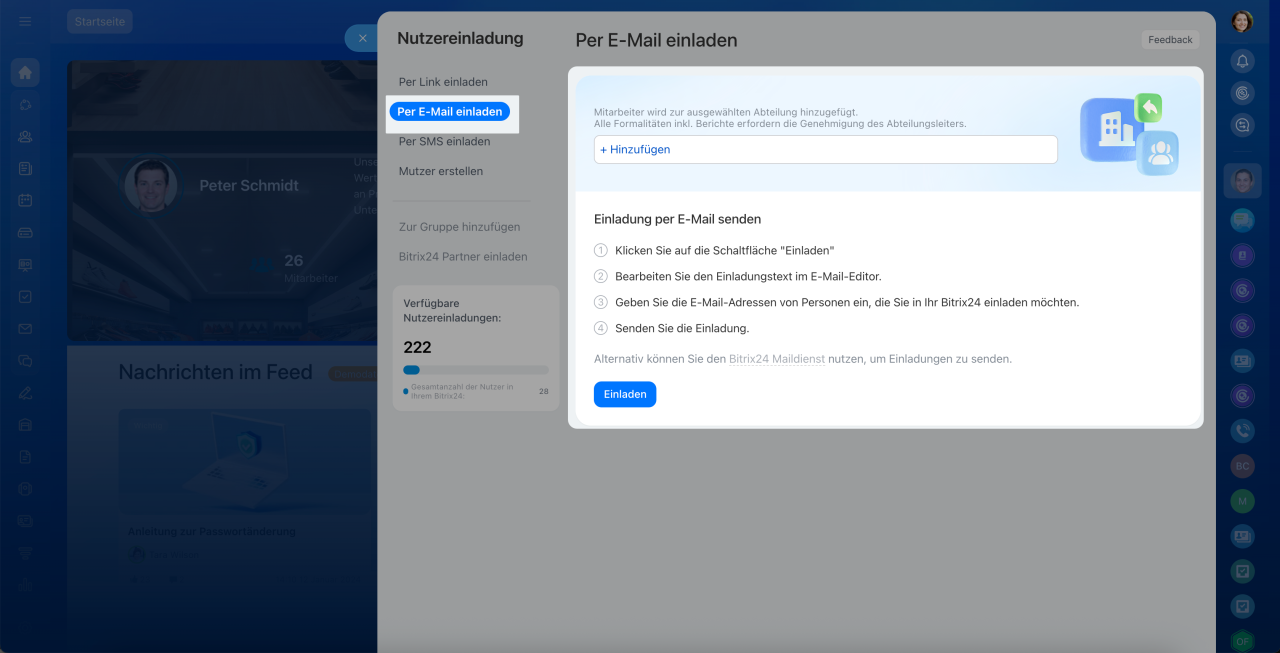Screen dimensions: 1280x653
Task: Click the available invitations progress bar
Action: 475,370
